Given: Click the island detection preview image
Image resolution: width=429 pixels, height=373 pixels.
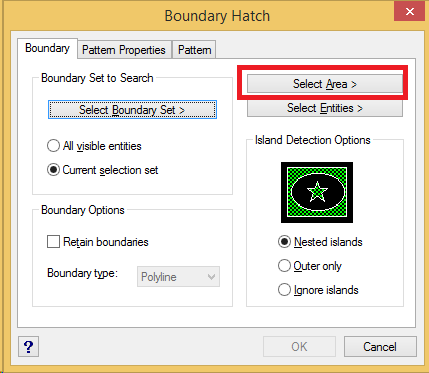Looking at the screenshot, I should [317, 192].
